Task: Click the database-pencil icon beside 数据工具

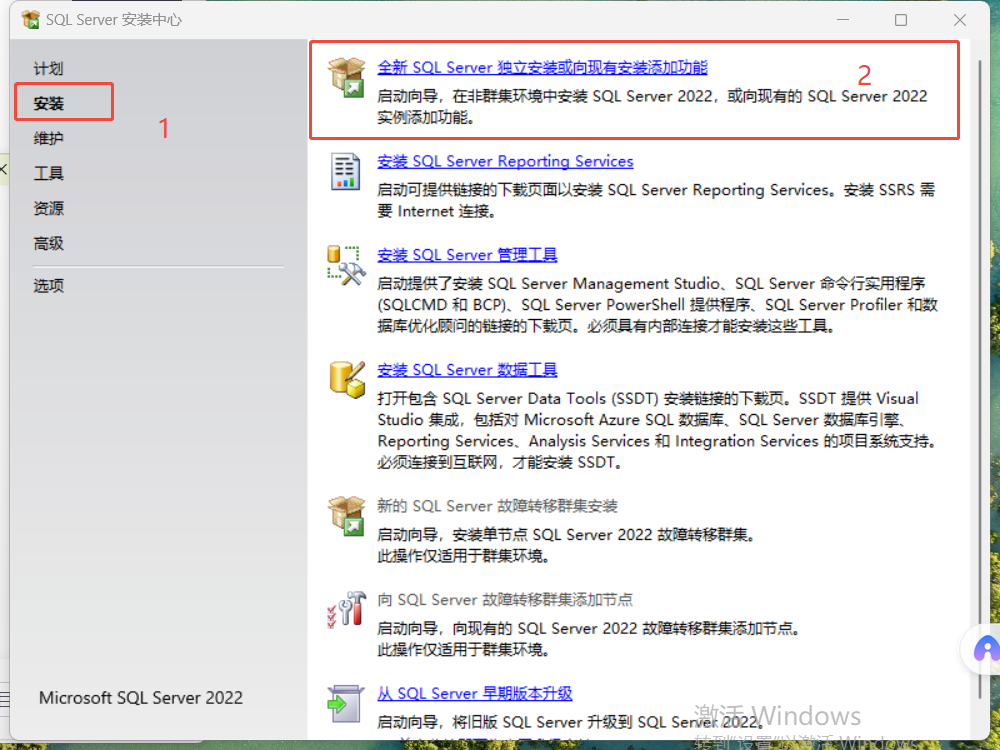Action: (x=345, y=377)
